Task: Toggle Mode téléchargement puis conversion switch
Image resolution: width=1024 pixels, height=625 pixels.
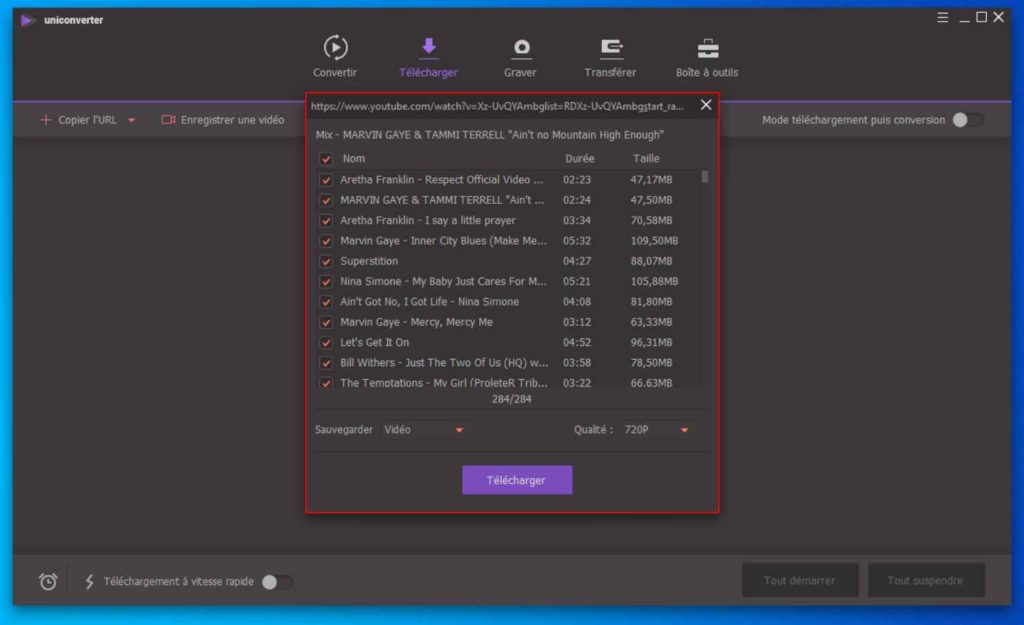Action: coord(968,120)
